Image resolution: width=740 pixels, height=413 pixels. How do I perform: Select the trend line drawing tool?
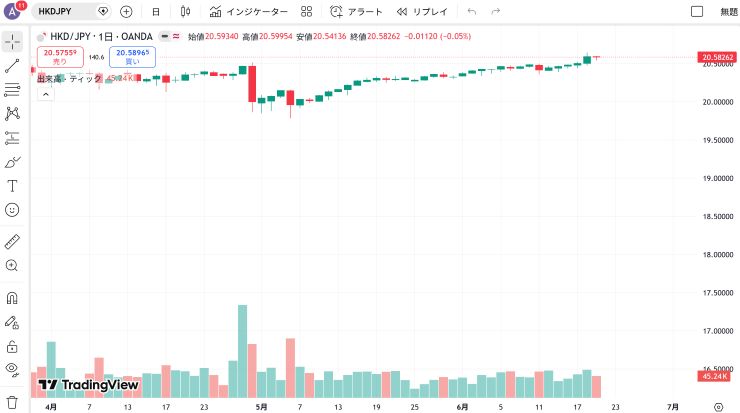12,66
